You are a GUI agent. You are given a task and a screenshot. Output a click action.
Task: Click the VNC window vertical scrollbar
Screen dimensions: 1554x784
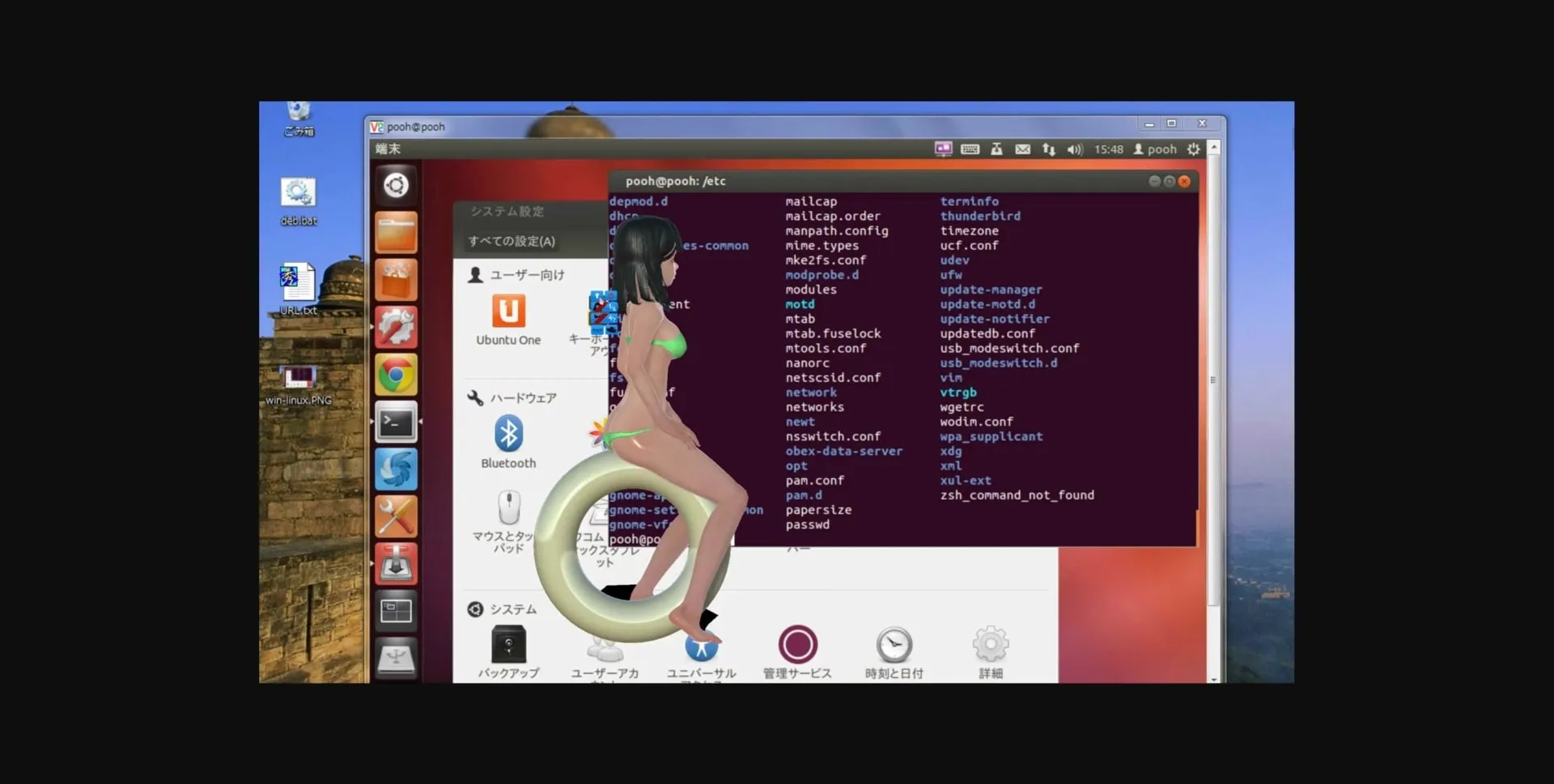pyautogui.click(x=1213, y=380)
